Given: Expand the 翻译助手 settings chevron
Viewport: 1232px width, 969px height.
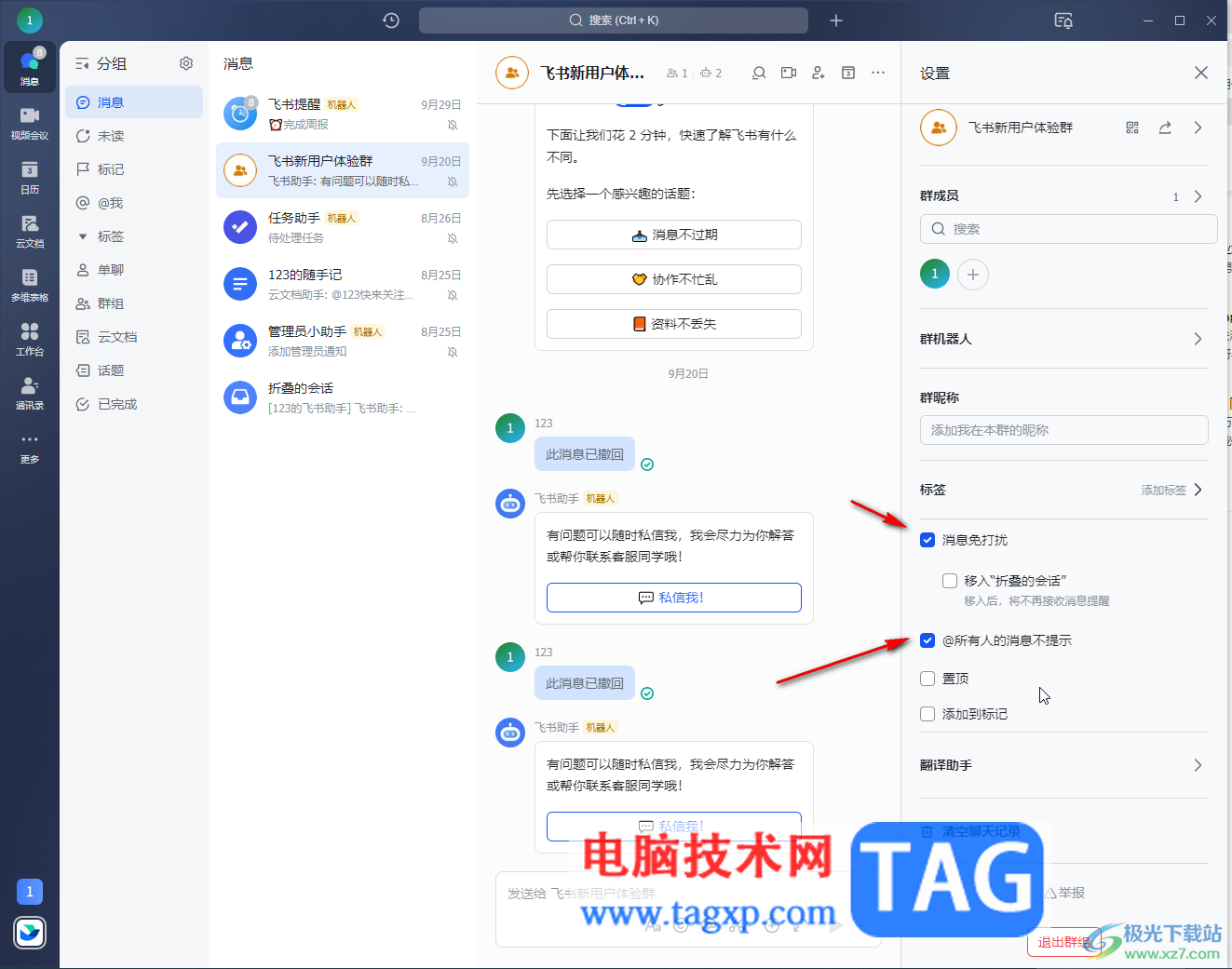Looking at the screenshot, I should point(1198,765).
